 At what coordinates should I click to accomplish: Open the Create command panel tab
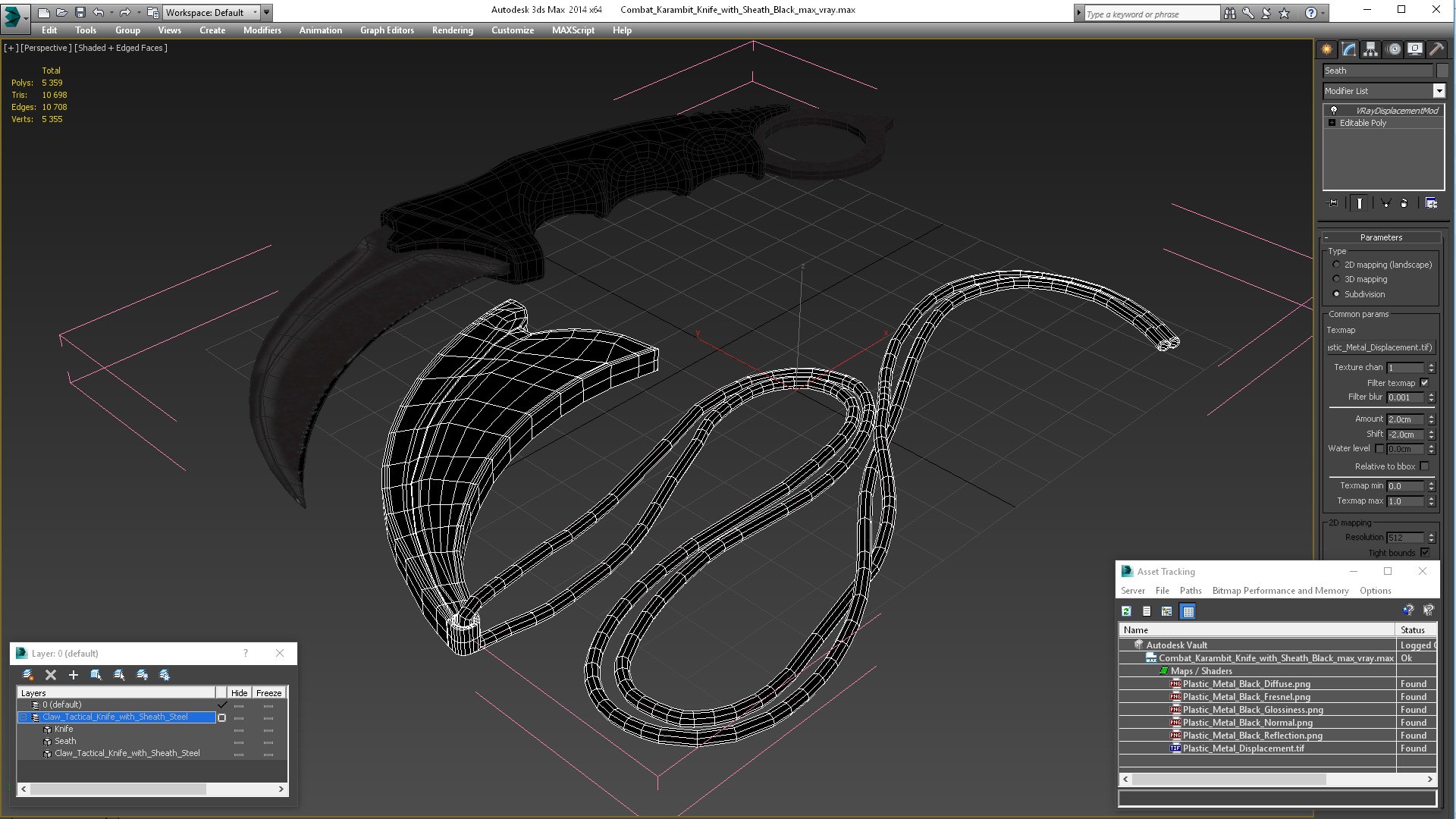click(x=1327, y=49)
